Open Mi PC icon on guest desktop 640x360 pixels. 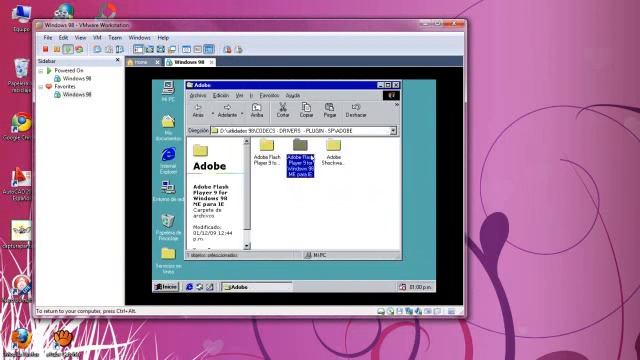pyautogui.click(x=168, y=91)
